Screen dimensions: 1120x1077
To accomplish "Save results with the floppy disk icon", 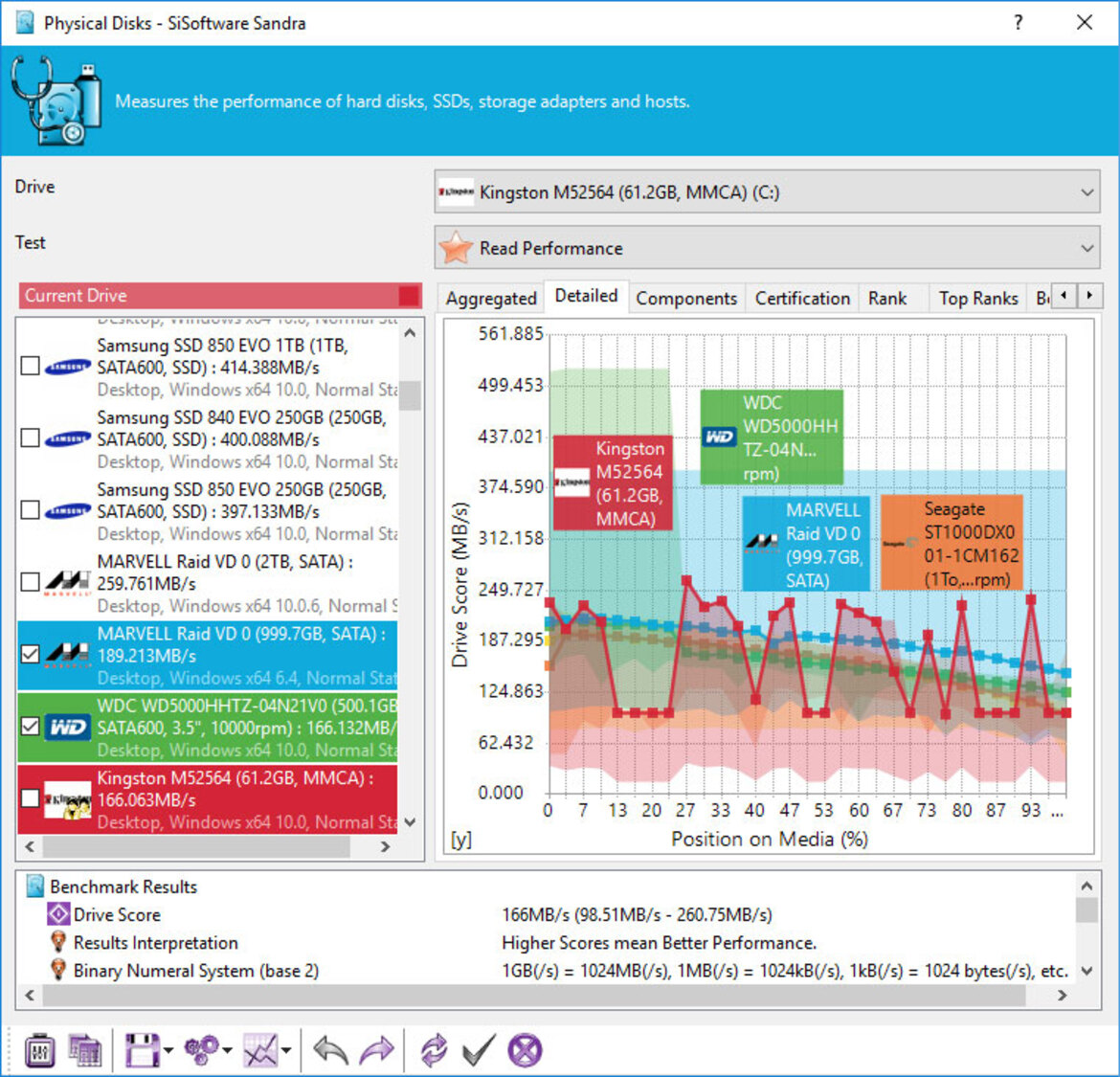I will (x=142, y=1050).
